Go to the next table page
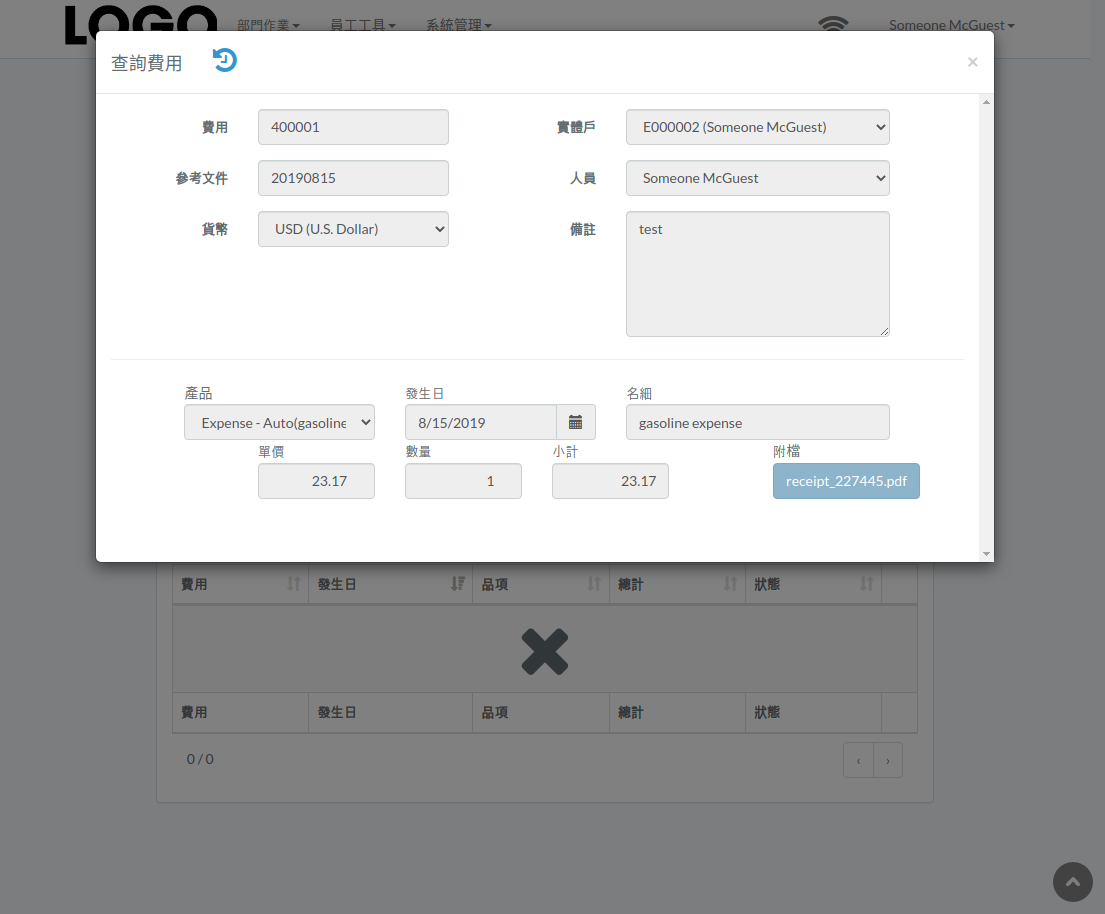This screenshot has width=1105, height=914. (888, 760)
